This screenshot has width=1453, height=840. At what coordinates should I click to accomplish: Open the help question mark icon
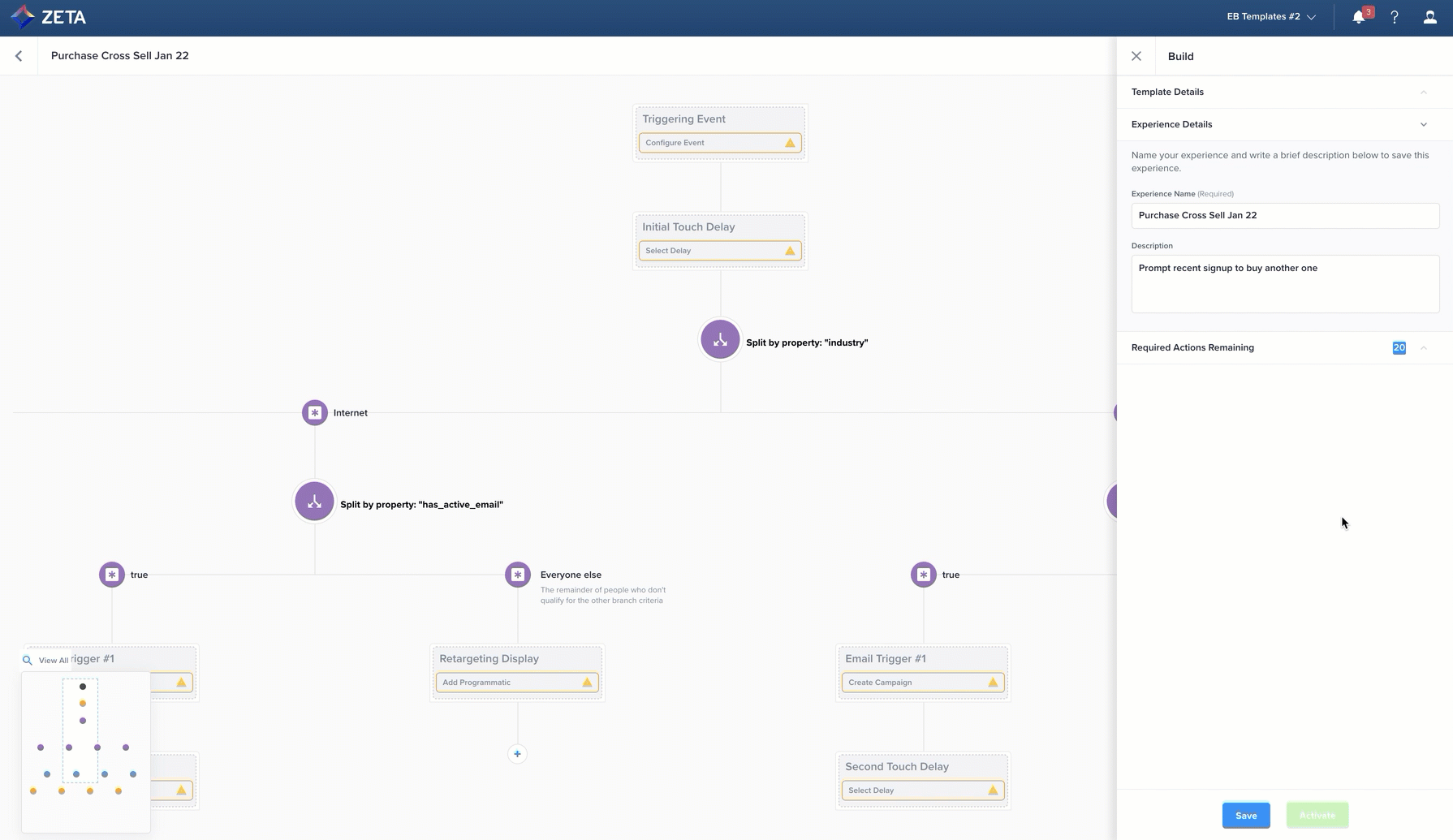(x=1395, y=17)
